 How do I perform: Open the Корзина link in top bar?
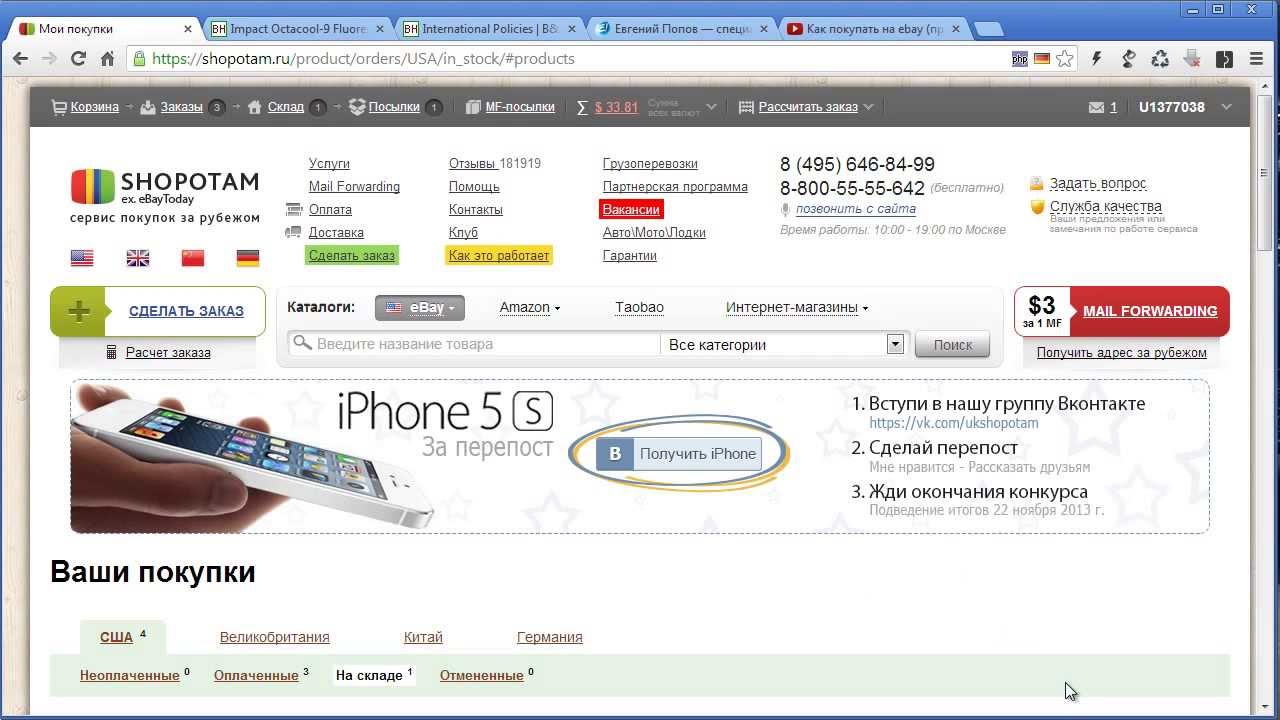pyautogui.click(x=94, y=107)
